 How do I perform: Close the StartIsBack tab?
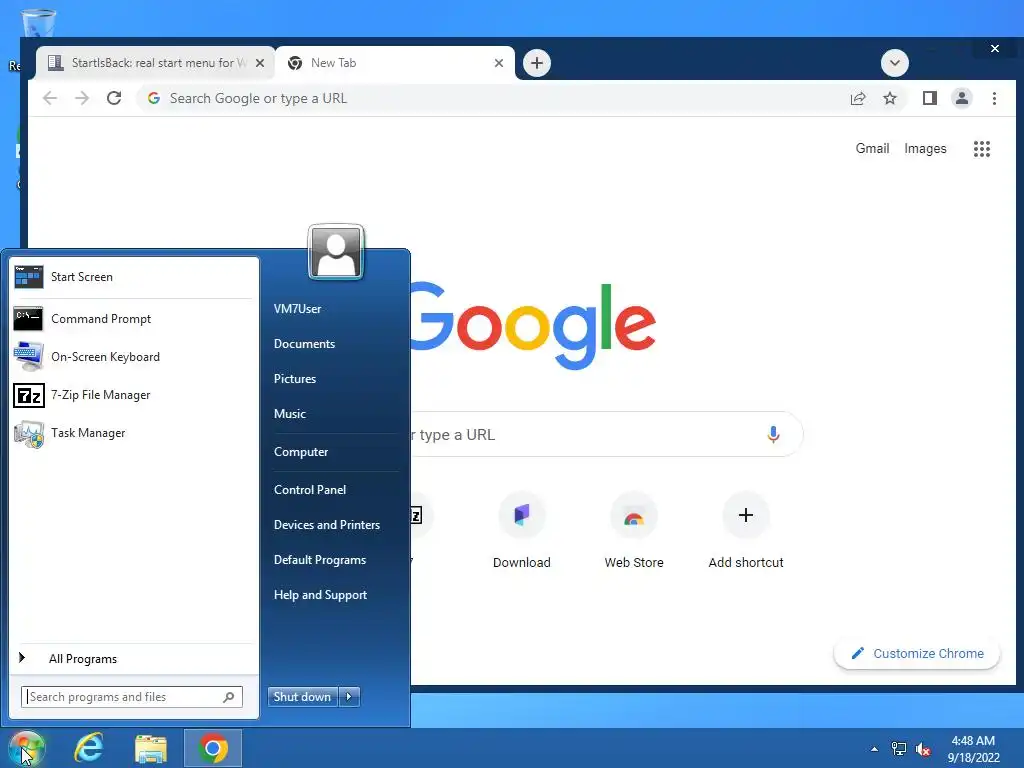(260, 63)
